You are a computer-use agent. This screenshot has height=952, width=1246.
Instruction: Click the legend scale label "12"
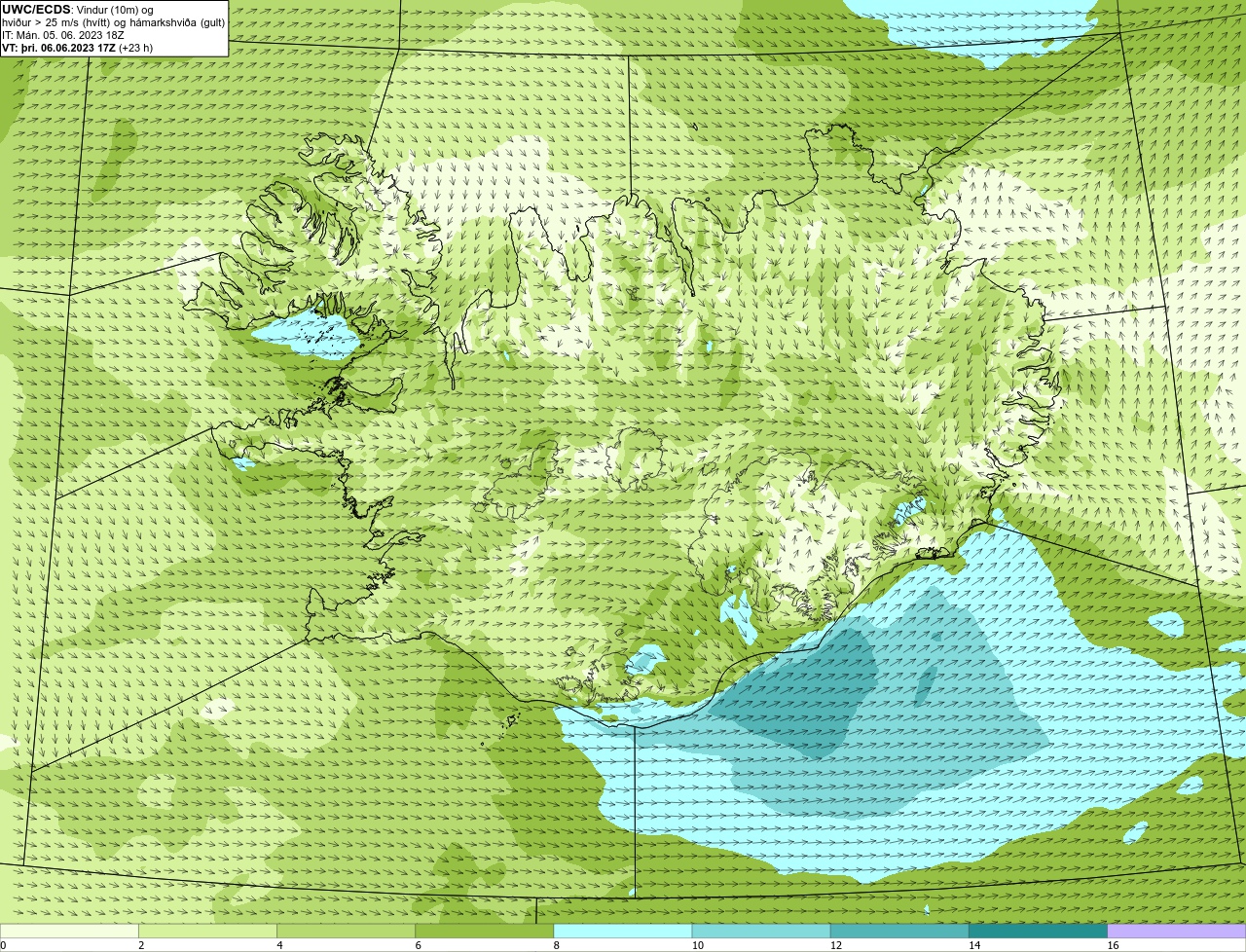(x=835, y=945)
